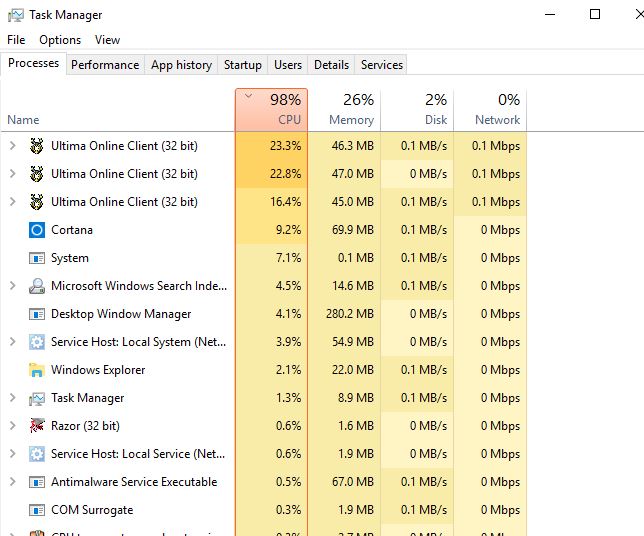Switch to the Performance tab
This screenshot has height=536, width=644.
click(x=105, y=65)
